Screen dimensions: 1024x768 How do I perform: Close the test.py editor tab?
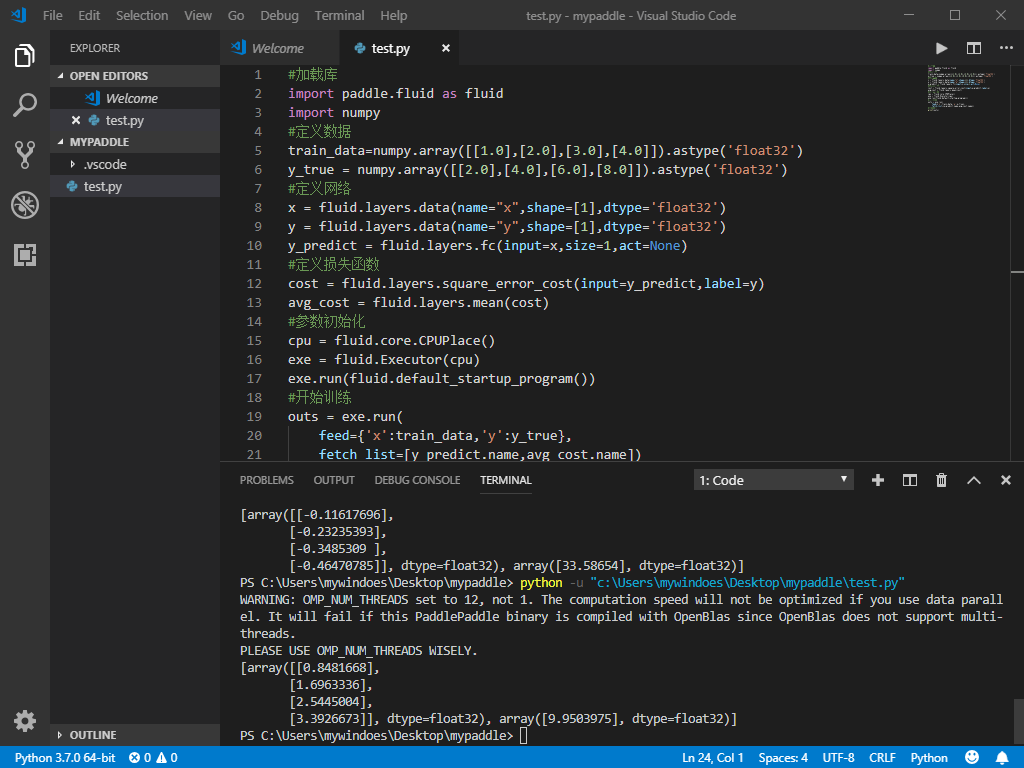click(x=445, y=48)
